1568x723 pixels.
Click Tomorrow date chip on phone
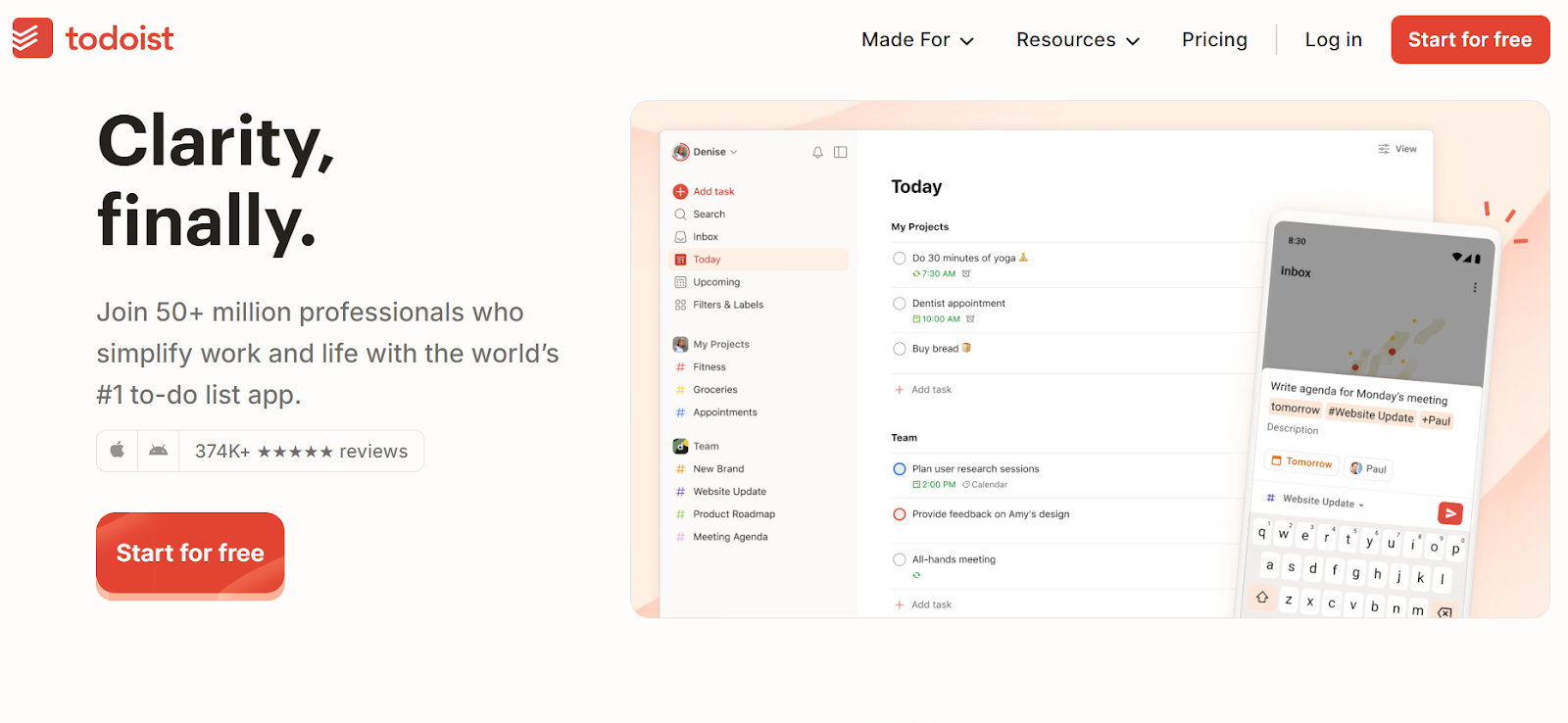(x=1301, y=461)
